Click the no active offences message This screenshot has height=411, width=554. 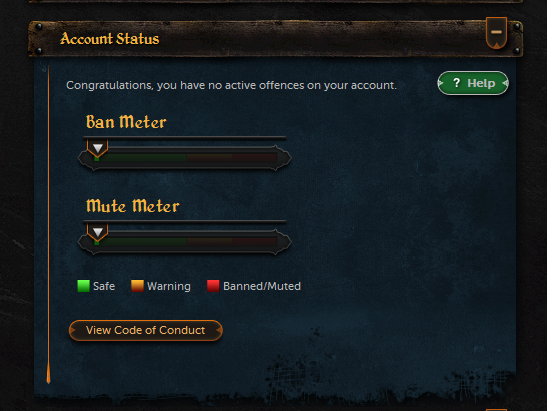coord(231,86)
